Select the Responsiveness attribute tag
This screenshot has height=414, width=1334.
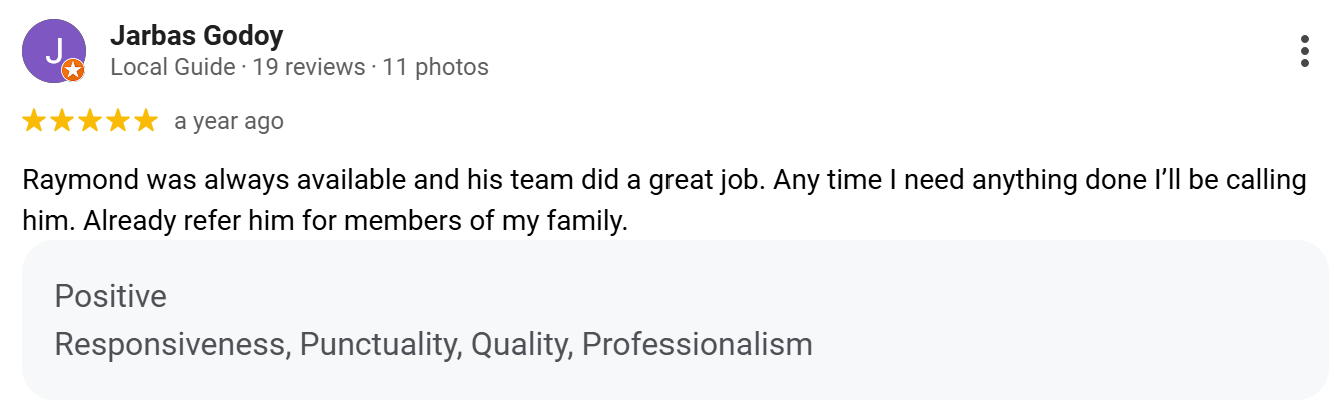(173, 345)
